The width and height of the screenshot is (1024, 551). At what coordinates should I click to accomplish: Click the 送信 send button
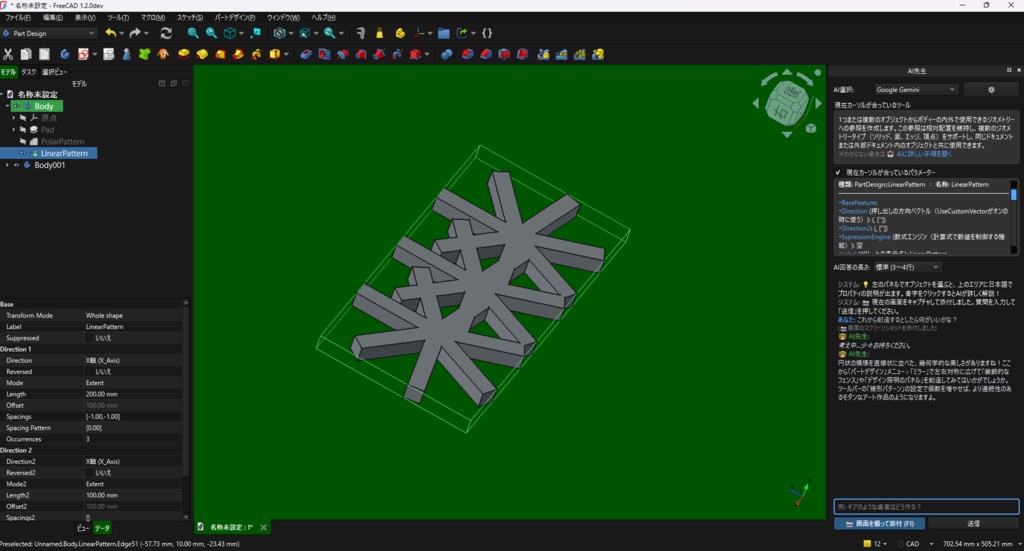pyautogui.click(x=973, y=524)
